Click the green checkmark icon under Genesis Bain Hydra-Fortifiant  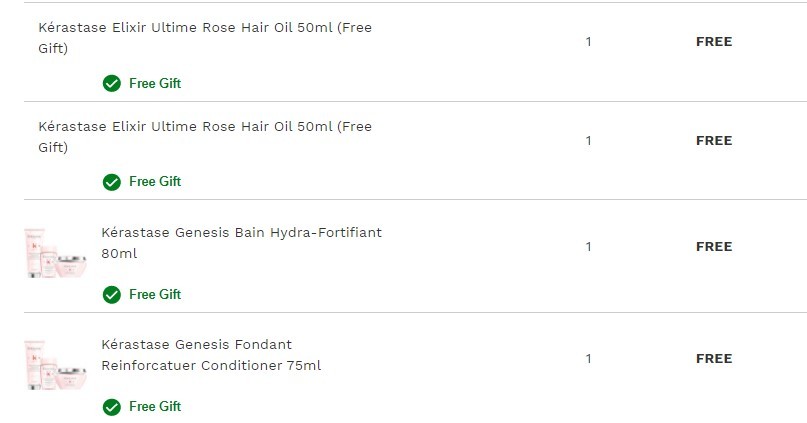[112, 295]
